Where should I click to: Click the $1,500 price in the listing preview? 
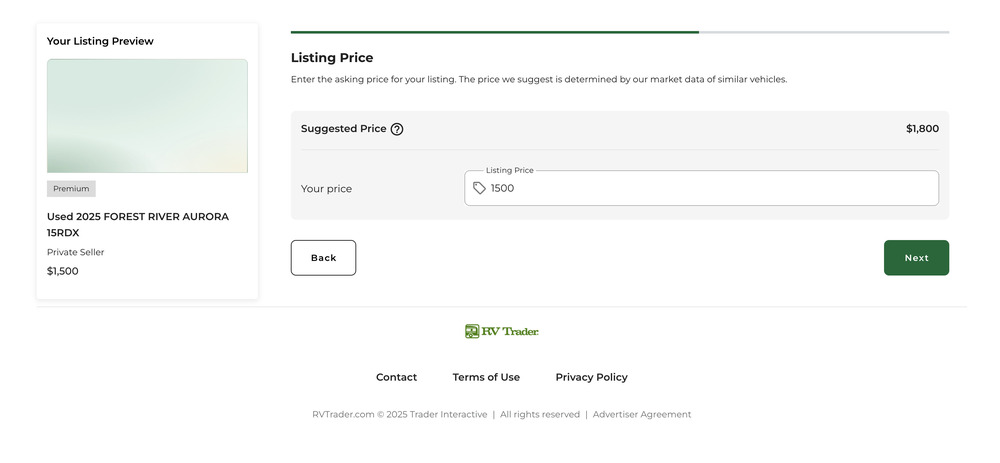(63, 271)
